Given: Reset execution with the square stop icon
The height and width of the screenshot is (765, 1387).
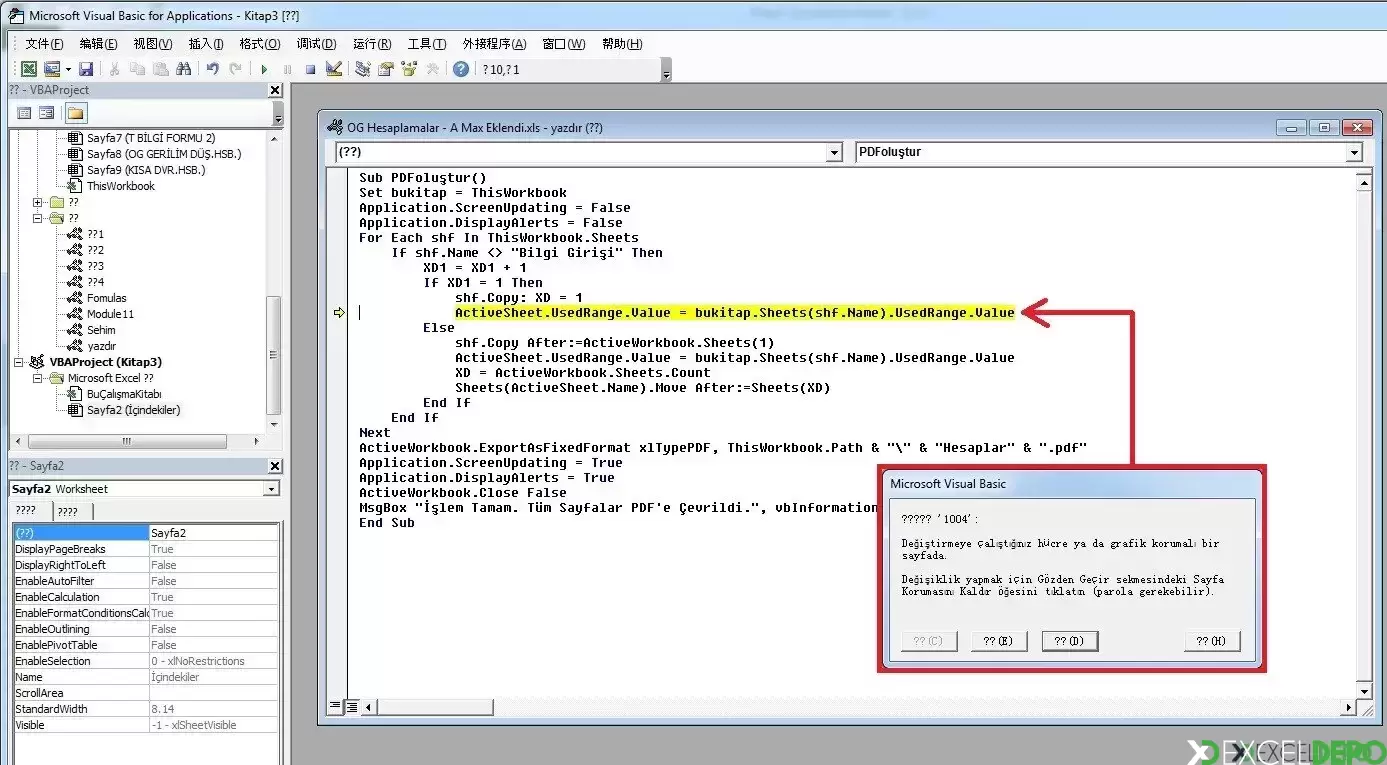Looking at the screenshot, I should pyautogui.click(x=311, y=69).
